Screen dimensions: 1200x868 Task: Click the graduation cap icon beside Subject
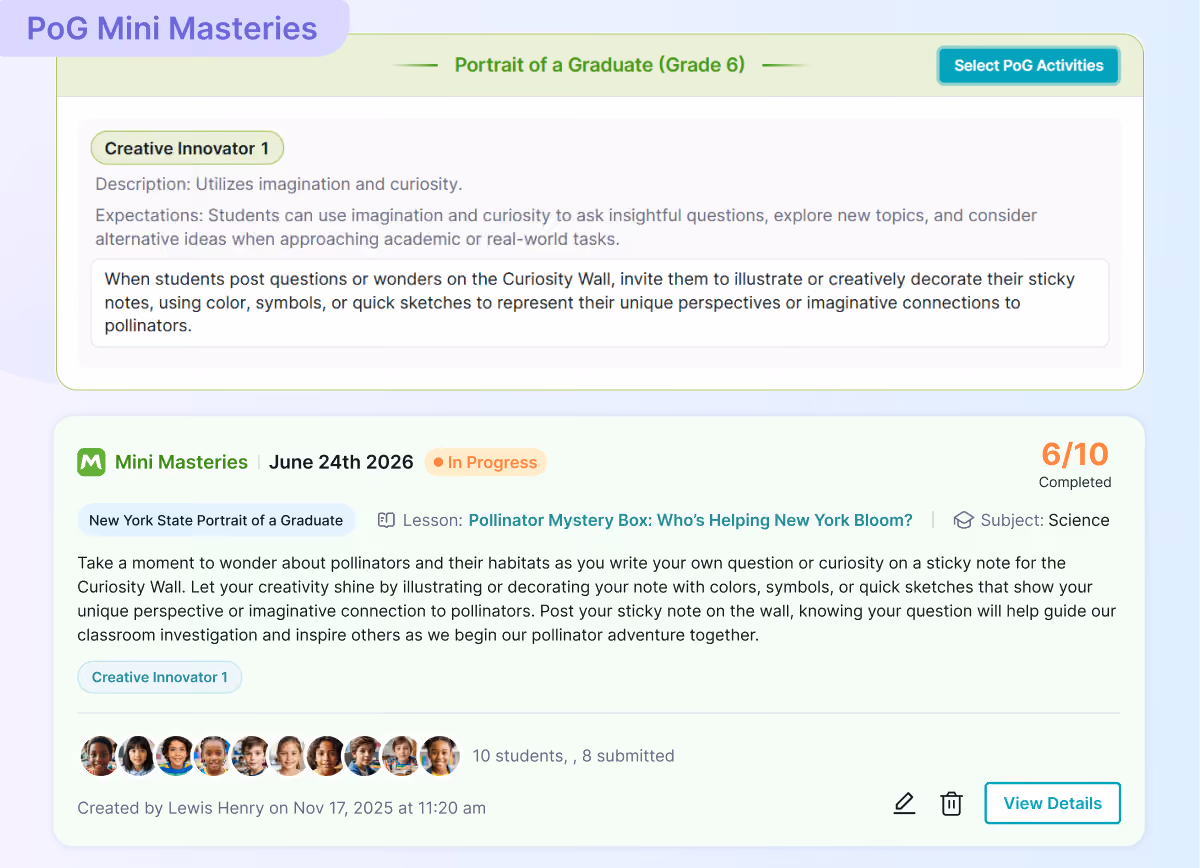[963, 520]
